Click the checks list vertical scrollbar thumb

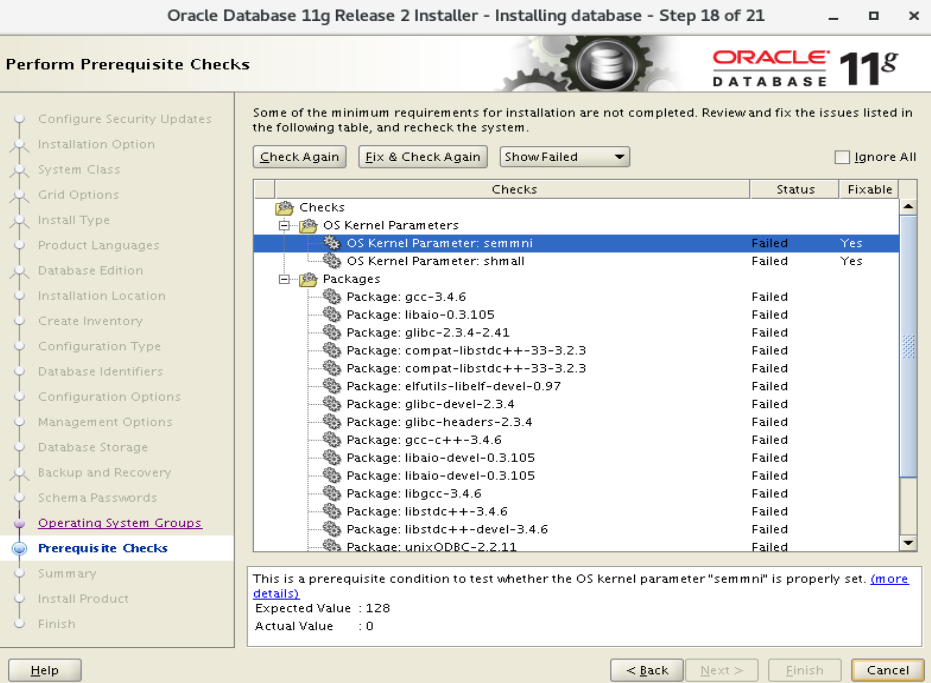click(x=908, y=346)
